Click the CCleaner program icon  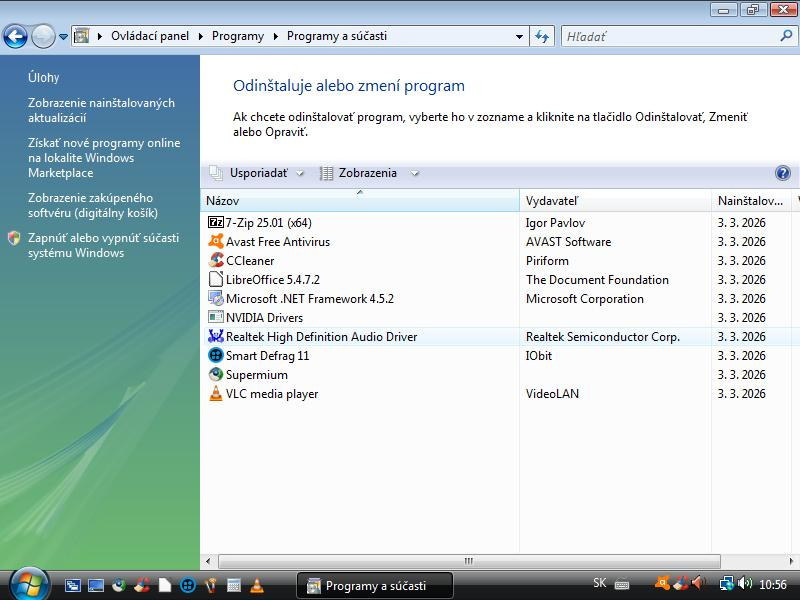[x=216, y=261]
